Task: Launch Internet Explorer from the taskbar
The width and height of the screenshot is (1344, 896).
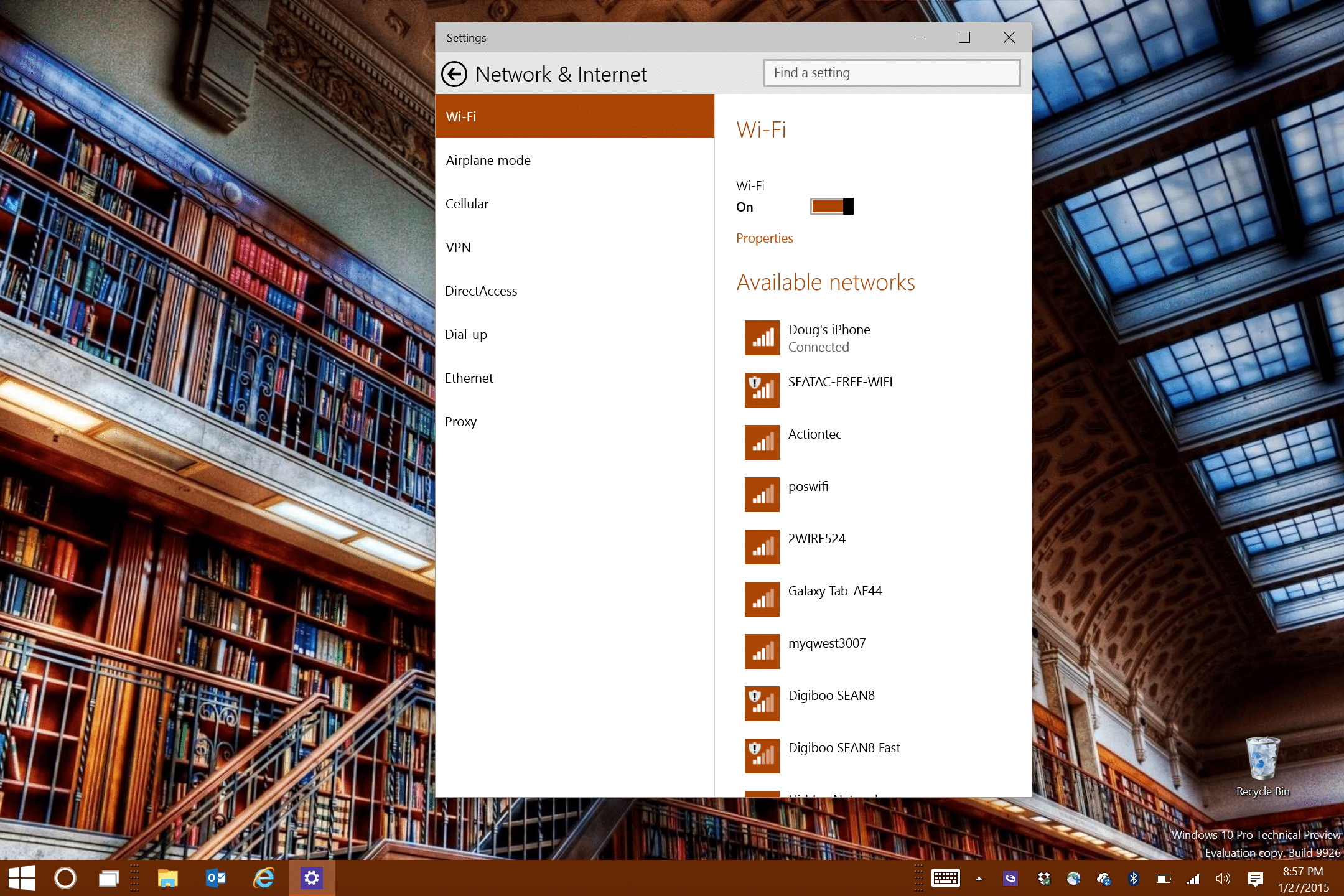Action: click(264, 878)
